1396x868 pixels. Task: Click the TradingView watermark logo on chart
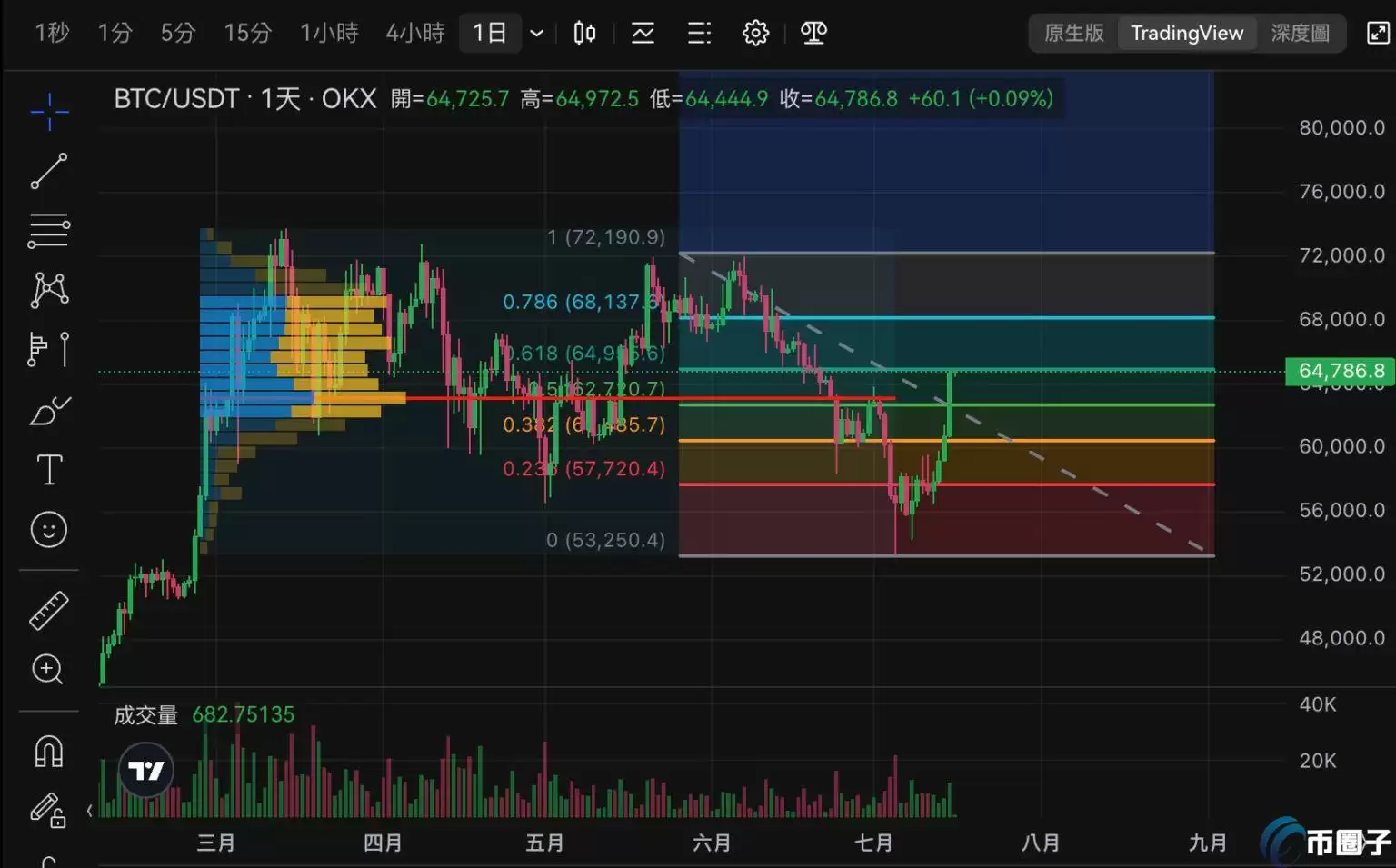pos(145,769)
